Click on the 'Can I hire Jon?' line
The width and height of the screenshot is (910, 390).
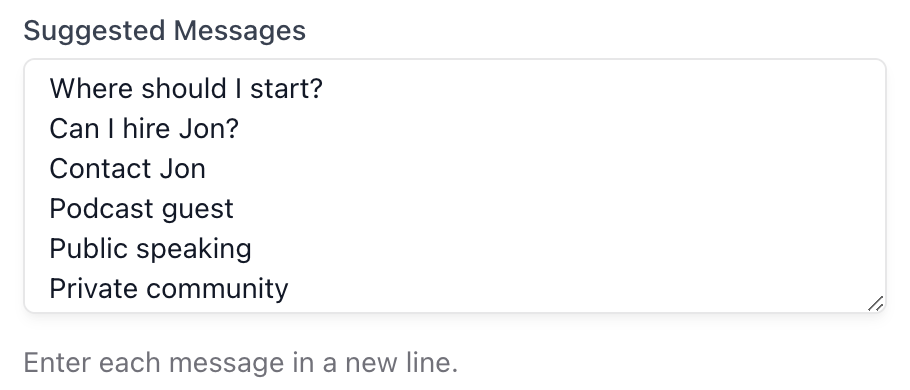coord(144,129)
